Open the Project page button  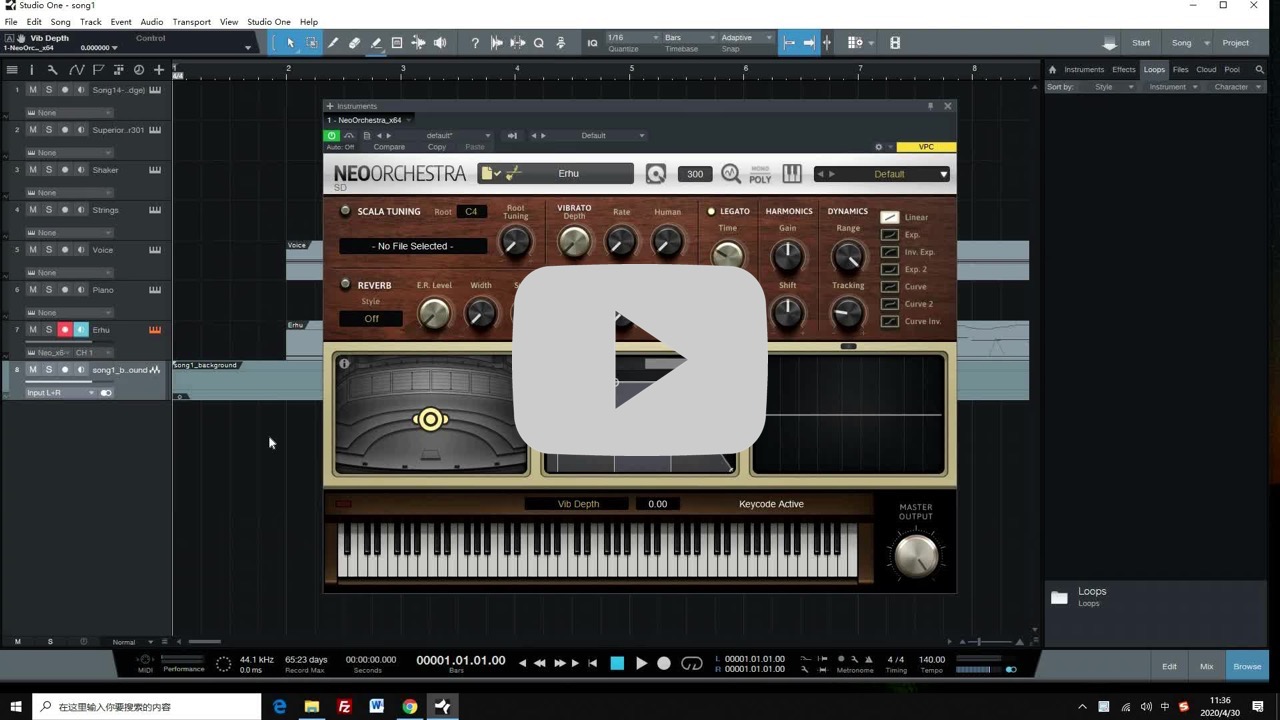pyautogui.click(x=1236, y=43)
